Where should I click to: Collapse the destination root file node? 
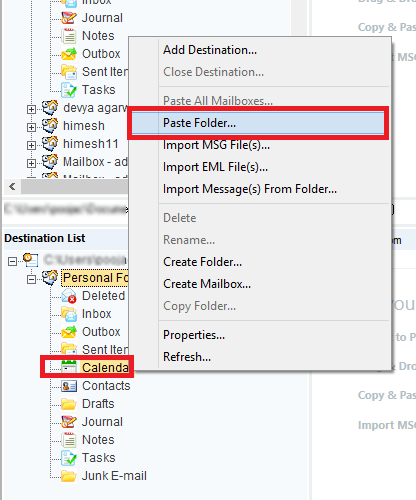tap(13, 261)
